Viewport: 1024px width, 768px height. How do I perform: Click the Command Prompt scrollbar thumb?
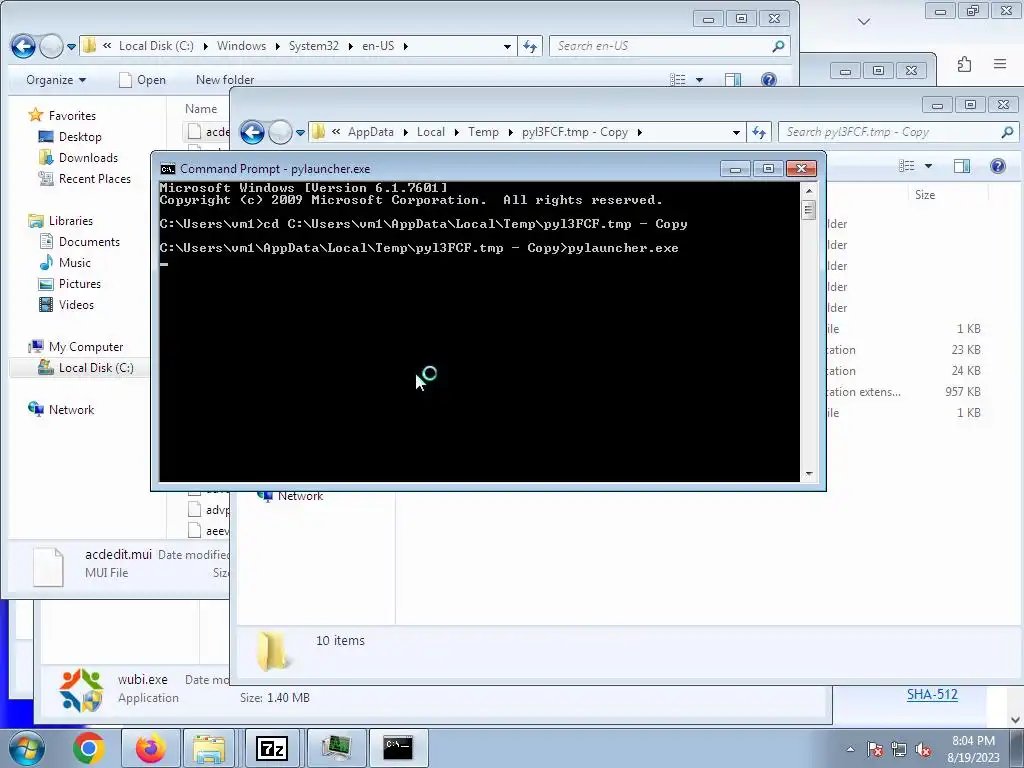pos(808,210)
